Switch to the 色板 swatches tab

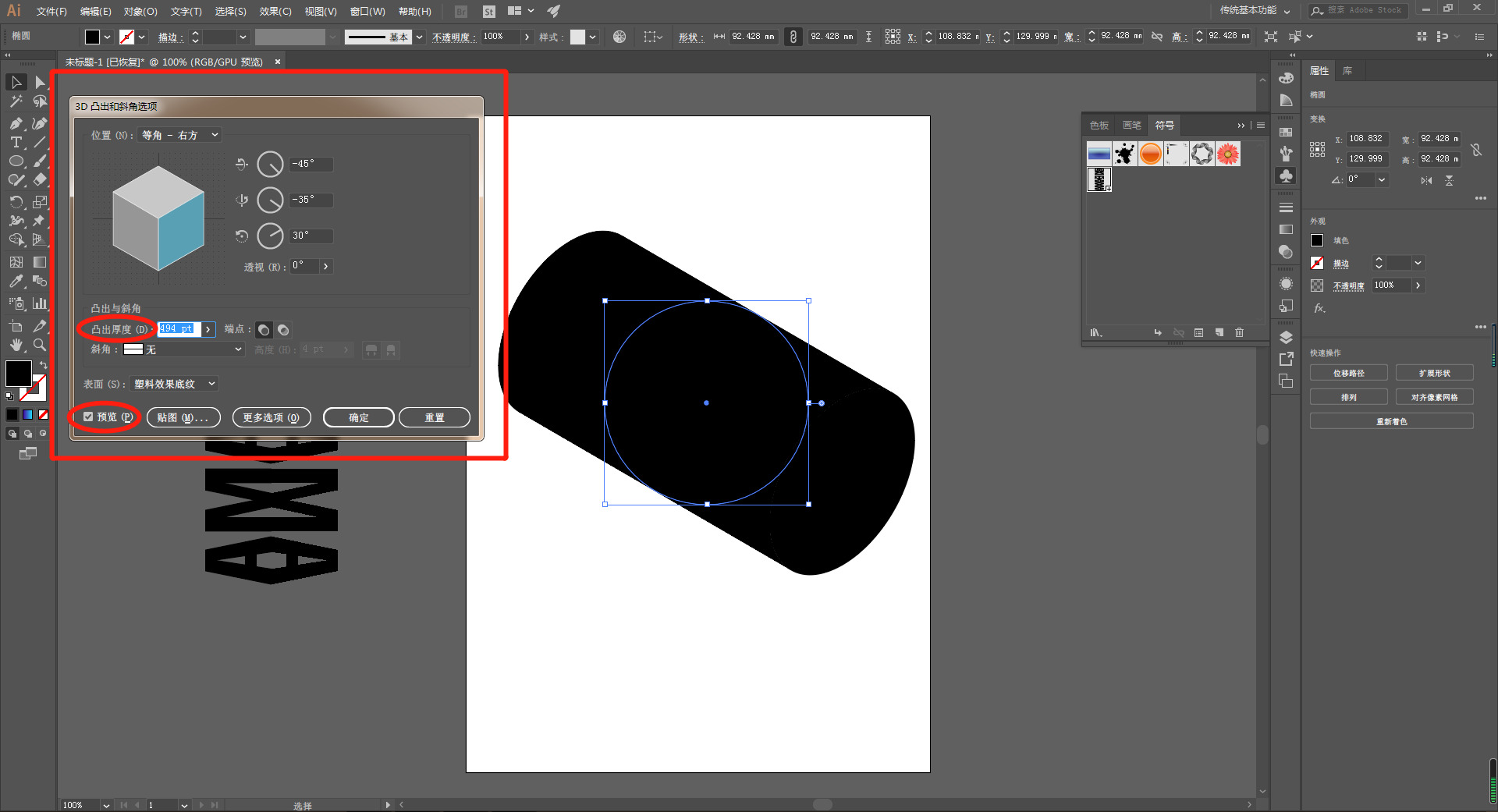(1099, 126)
